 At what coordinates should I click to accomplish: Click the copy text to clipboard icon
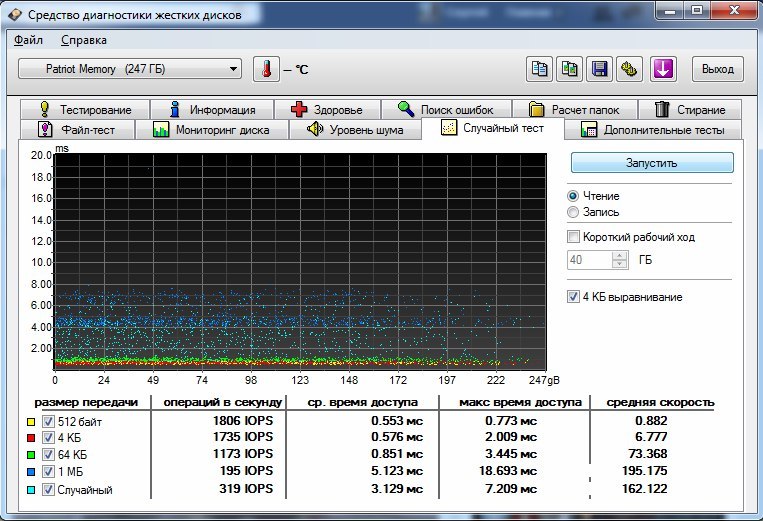pos(540,69)
